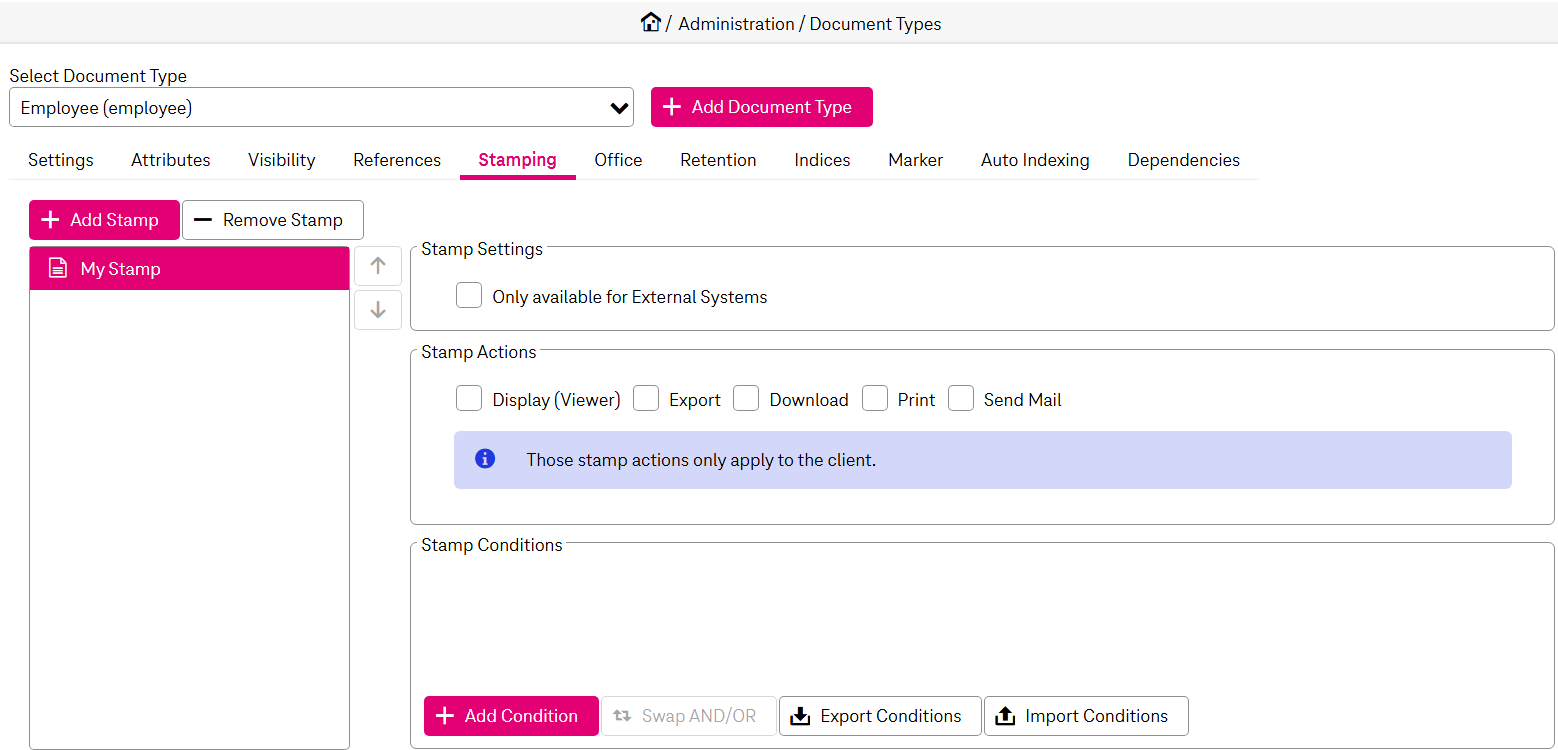Click the home icon in breadcrumb

[651, 22]
